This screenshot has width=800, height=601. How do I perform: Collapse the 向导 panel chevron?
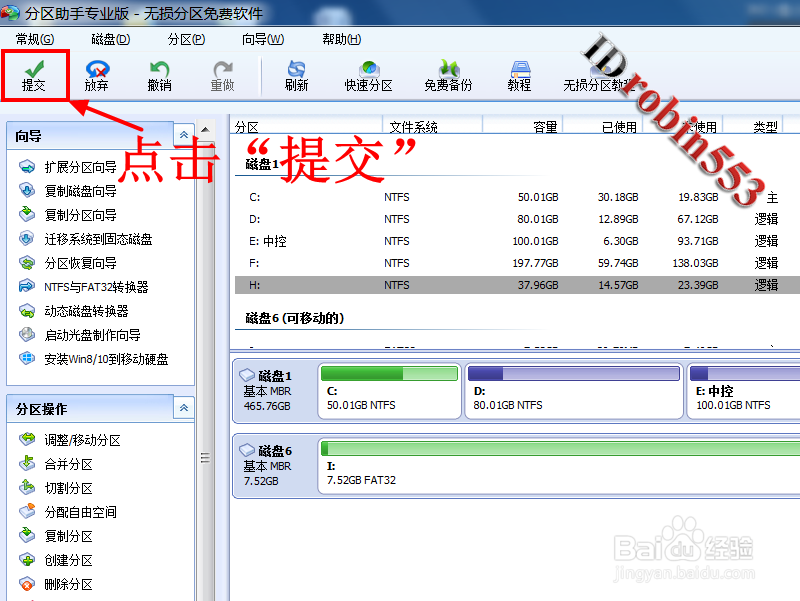pos(184,135)
